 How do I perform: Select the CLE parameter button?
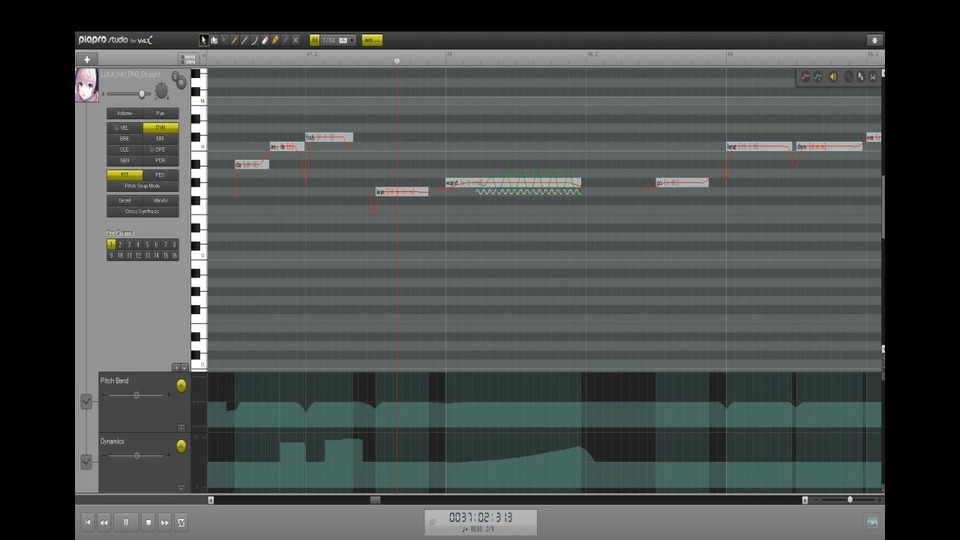coord(124,149)
